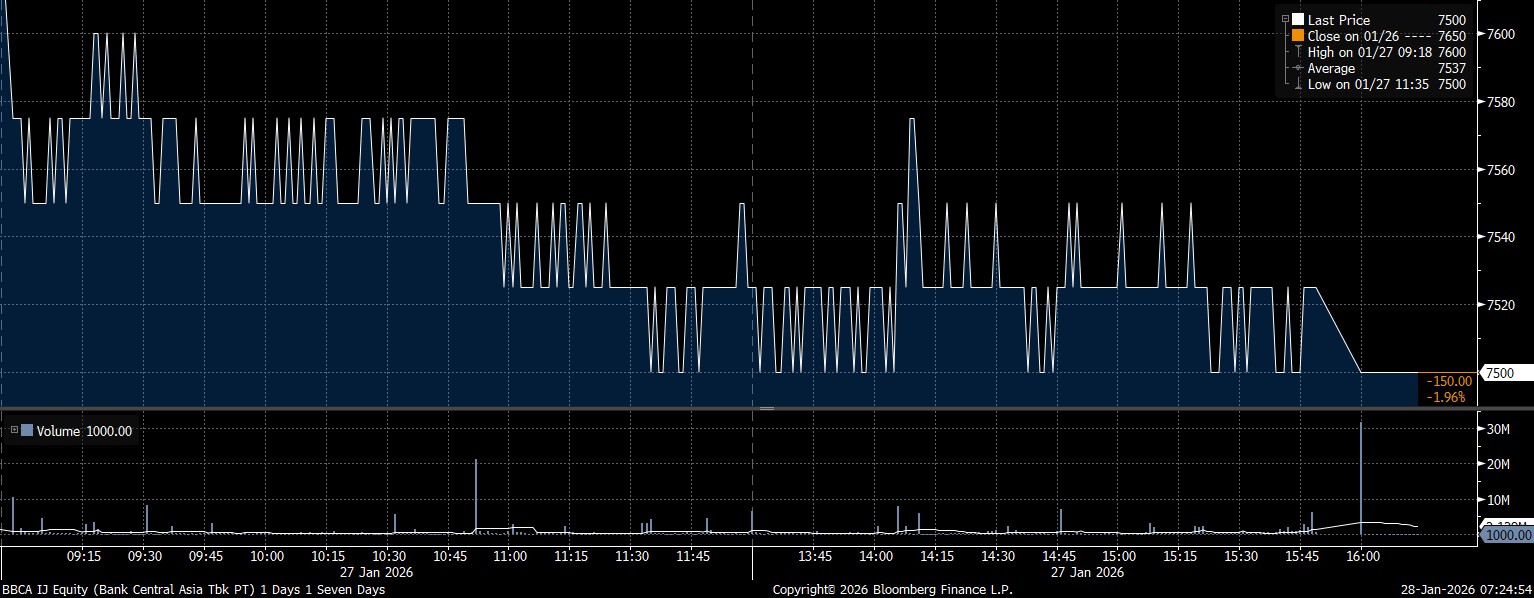This screenshot has height=598, width=1534.
Task: Click the 30M volume axis label
Action: (x=1498, y=429)
